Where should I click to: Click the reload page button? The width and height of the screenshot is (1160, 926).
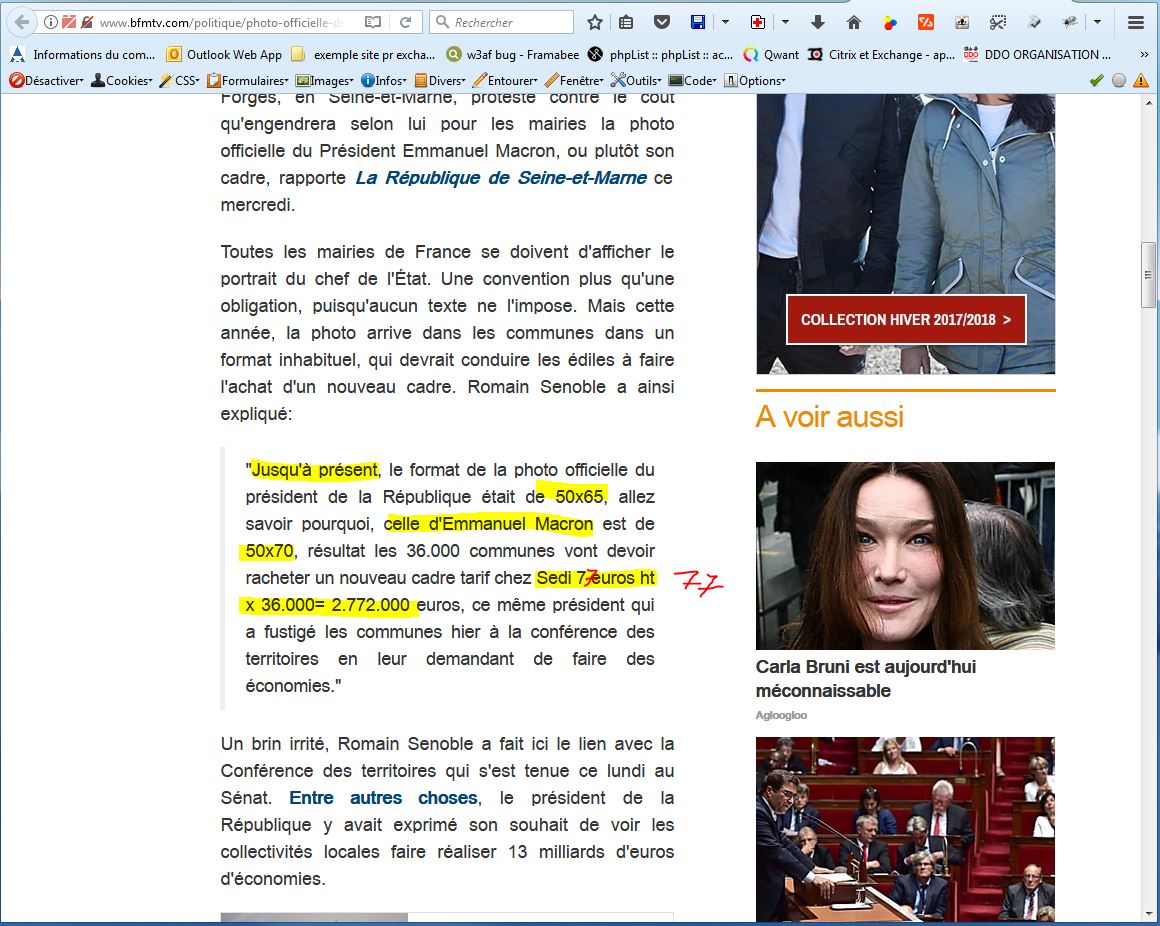pyautogui.click(x=405, y=22)
